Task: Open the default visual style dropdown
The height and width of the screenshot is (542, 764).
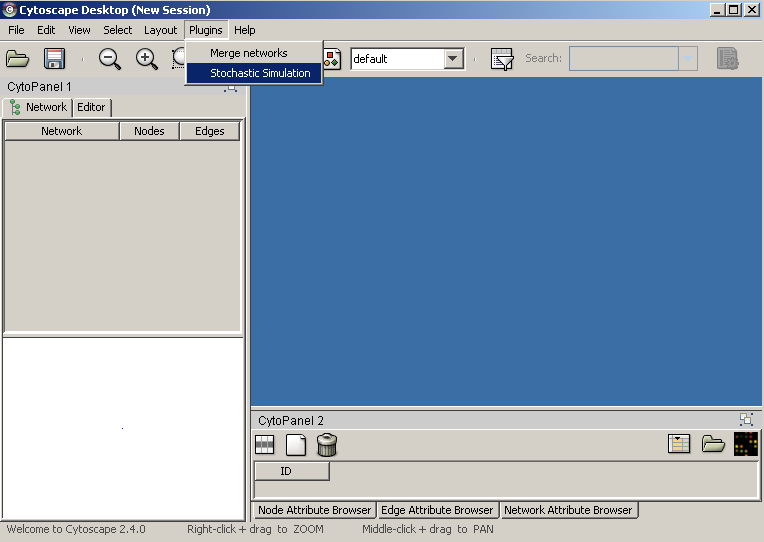Action: (x=453, y=58)
